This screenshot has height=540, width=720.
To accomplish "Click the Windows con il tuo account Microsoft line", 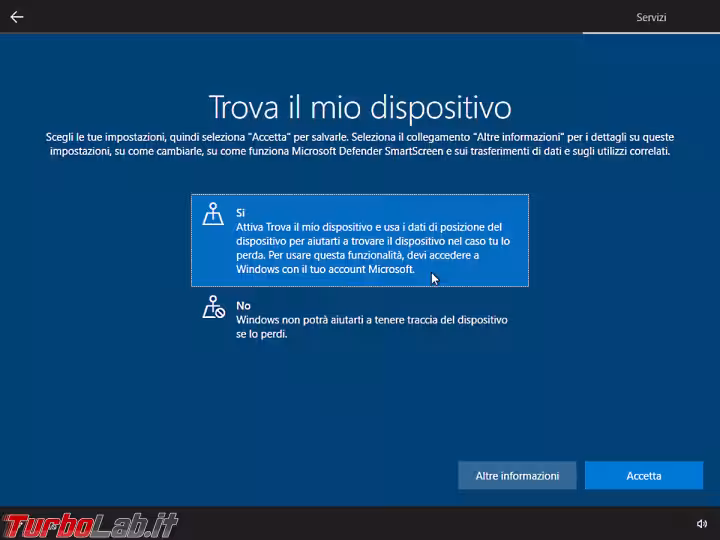I will tap(325, 269).
